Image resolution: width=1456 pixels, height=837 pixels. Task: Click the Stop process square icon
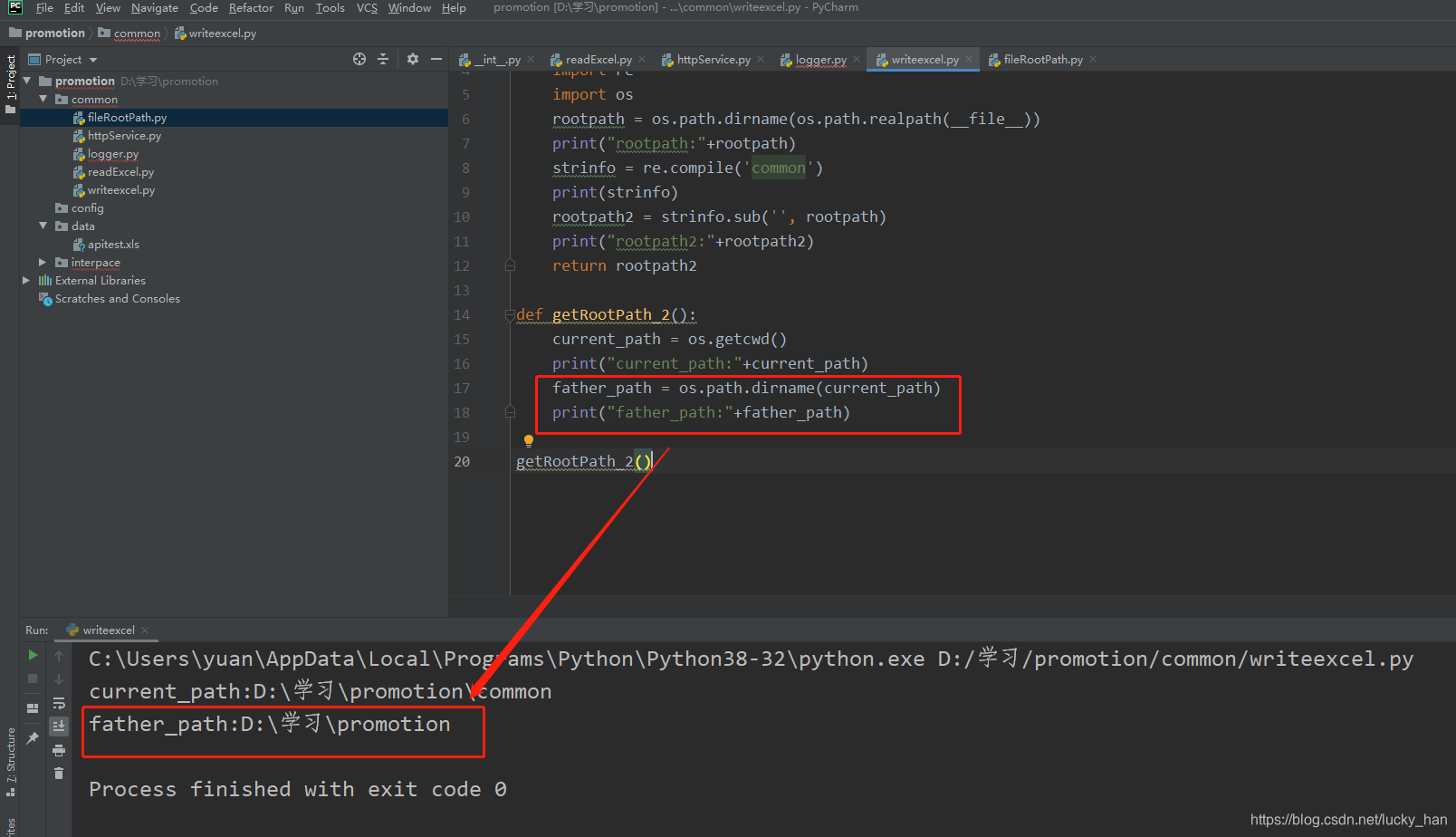click(x=33, y=678)
